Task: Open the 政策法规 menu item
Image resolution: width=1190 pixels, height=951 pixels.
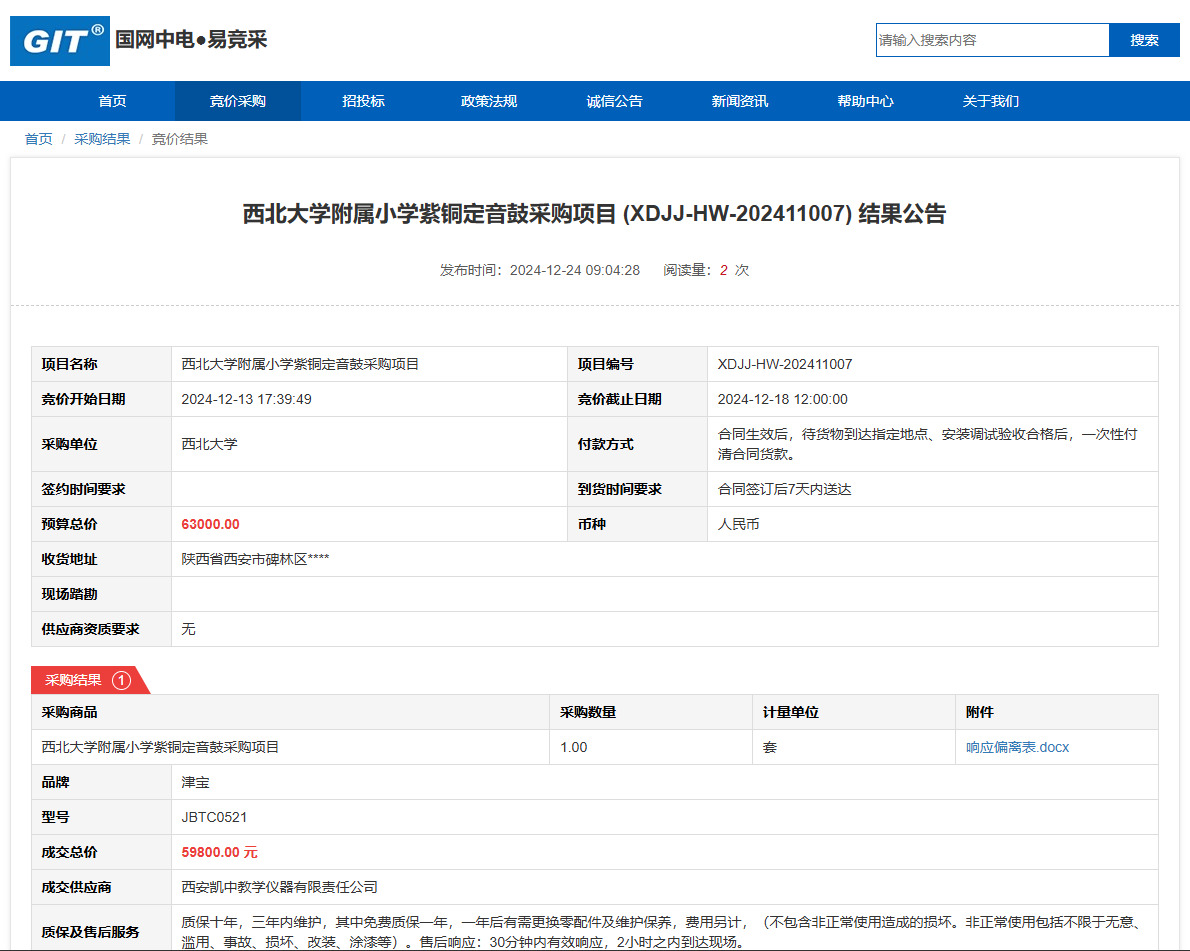Action: point(489,101)
